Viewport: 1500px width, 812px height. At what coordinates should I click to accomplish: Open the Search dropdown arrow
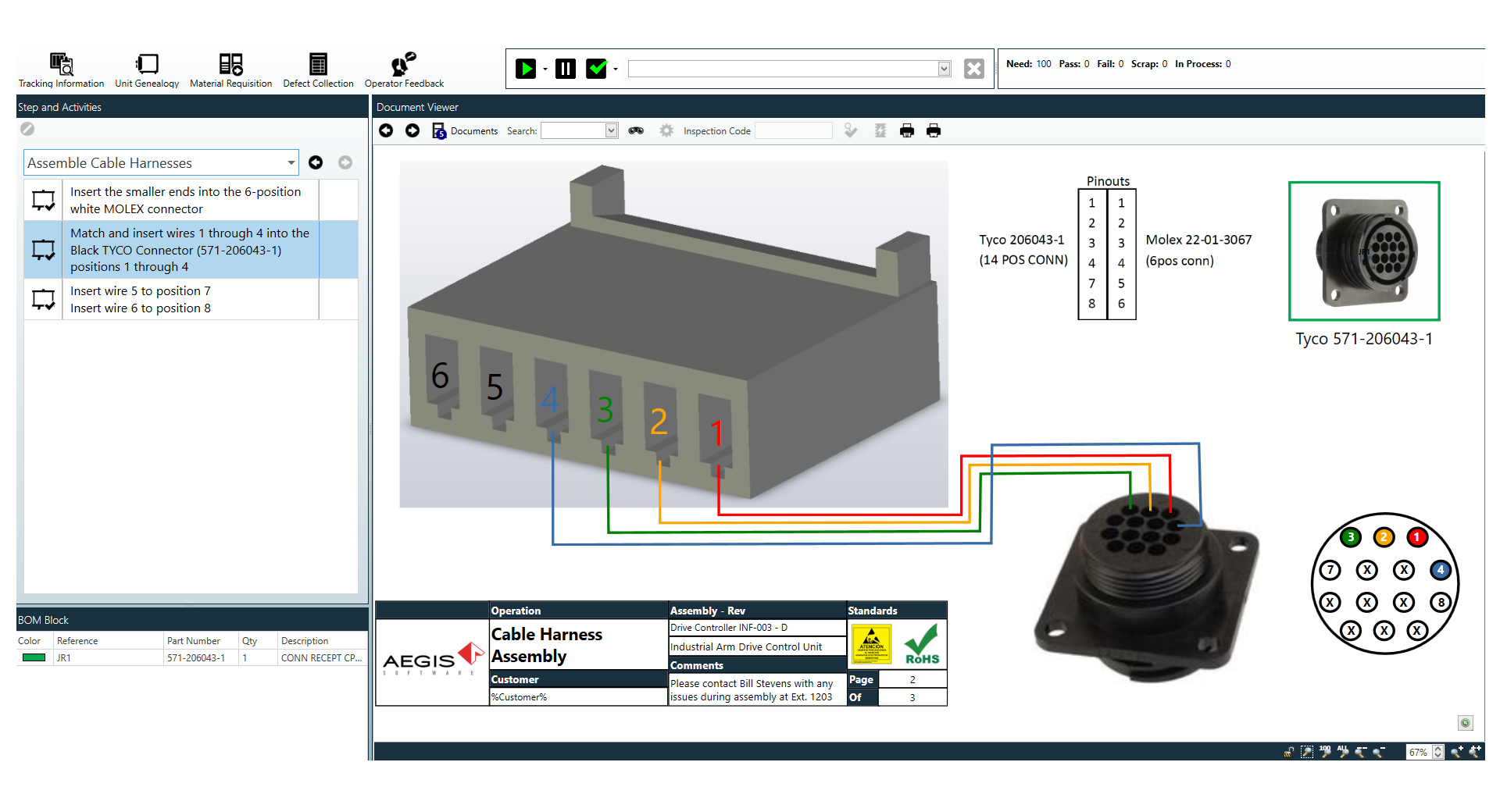pyautogui.click(x=612, y=130)
